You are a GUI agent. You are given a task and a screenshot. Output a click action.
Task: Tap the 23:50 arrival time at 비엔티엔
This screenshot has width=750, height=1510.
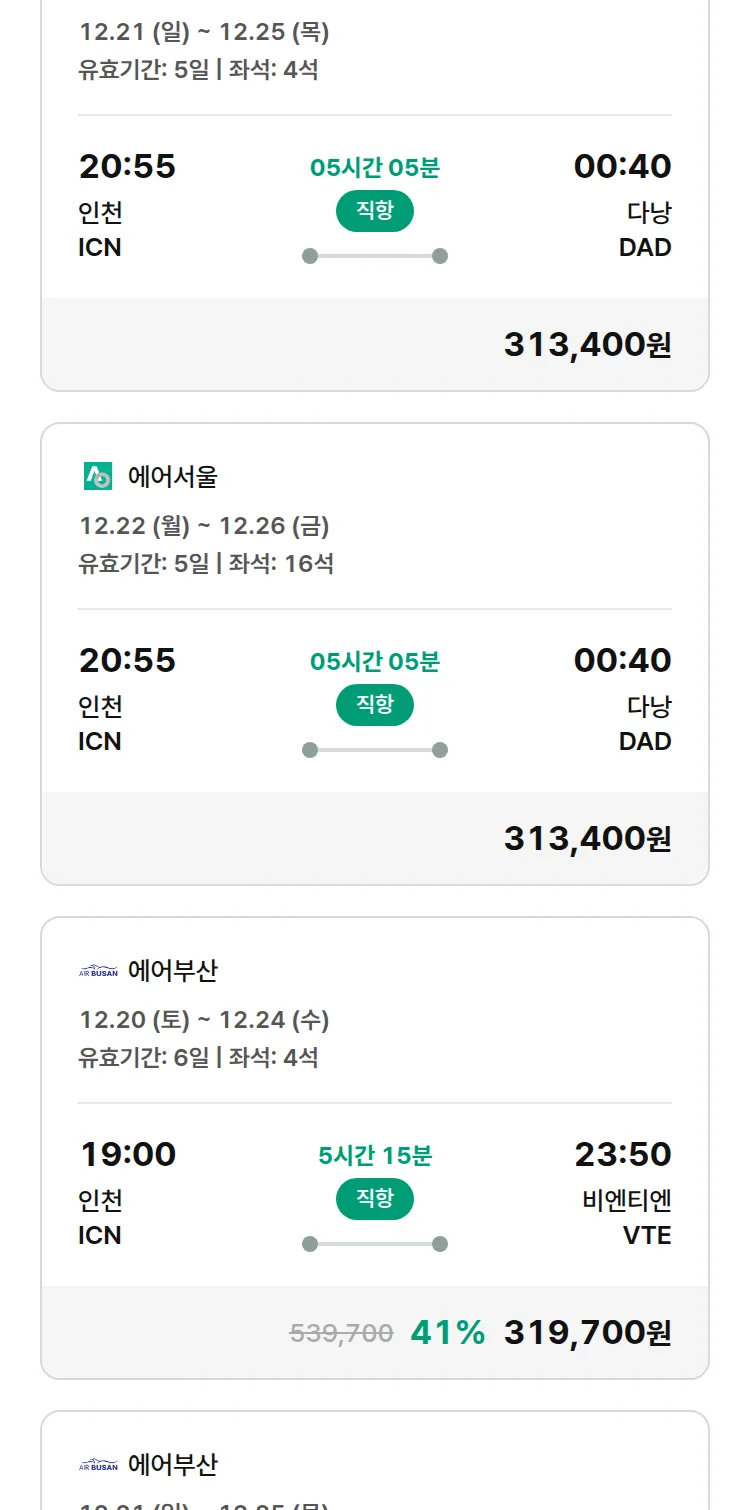(622, 1154)
